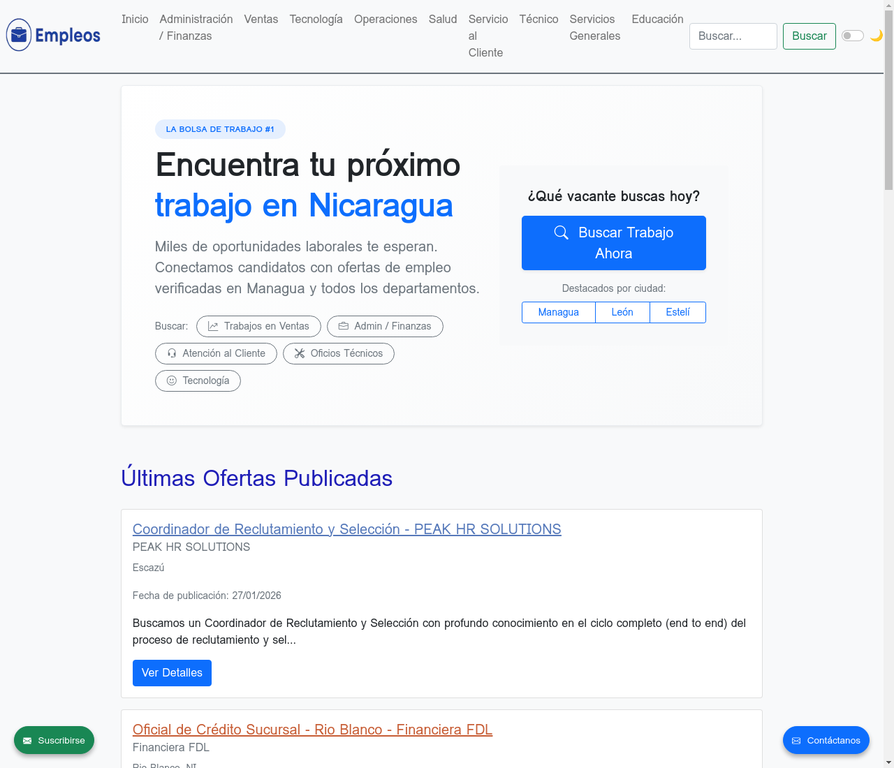Click the Destacados por ciudad: label
This screenshot has height=768, width=894.
(613, 288)
